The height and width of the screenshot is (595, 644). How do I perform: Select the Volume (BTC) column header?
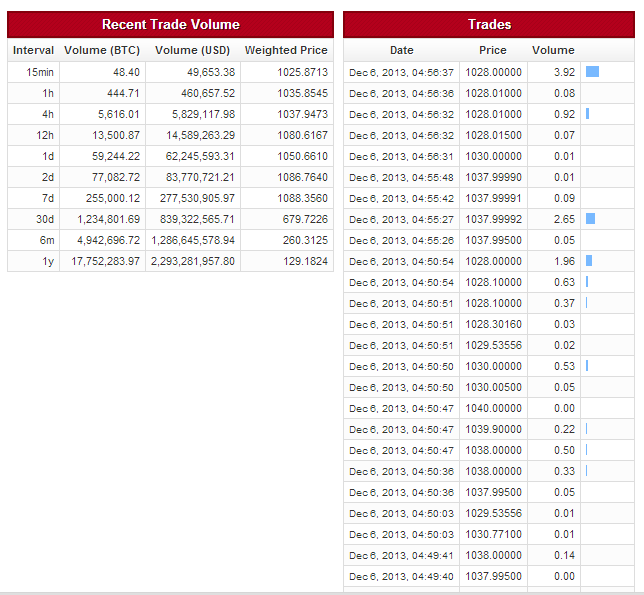click(x=102, y=50)
